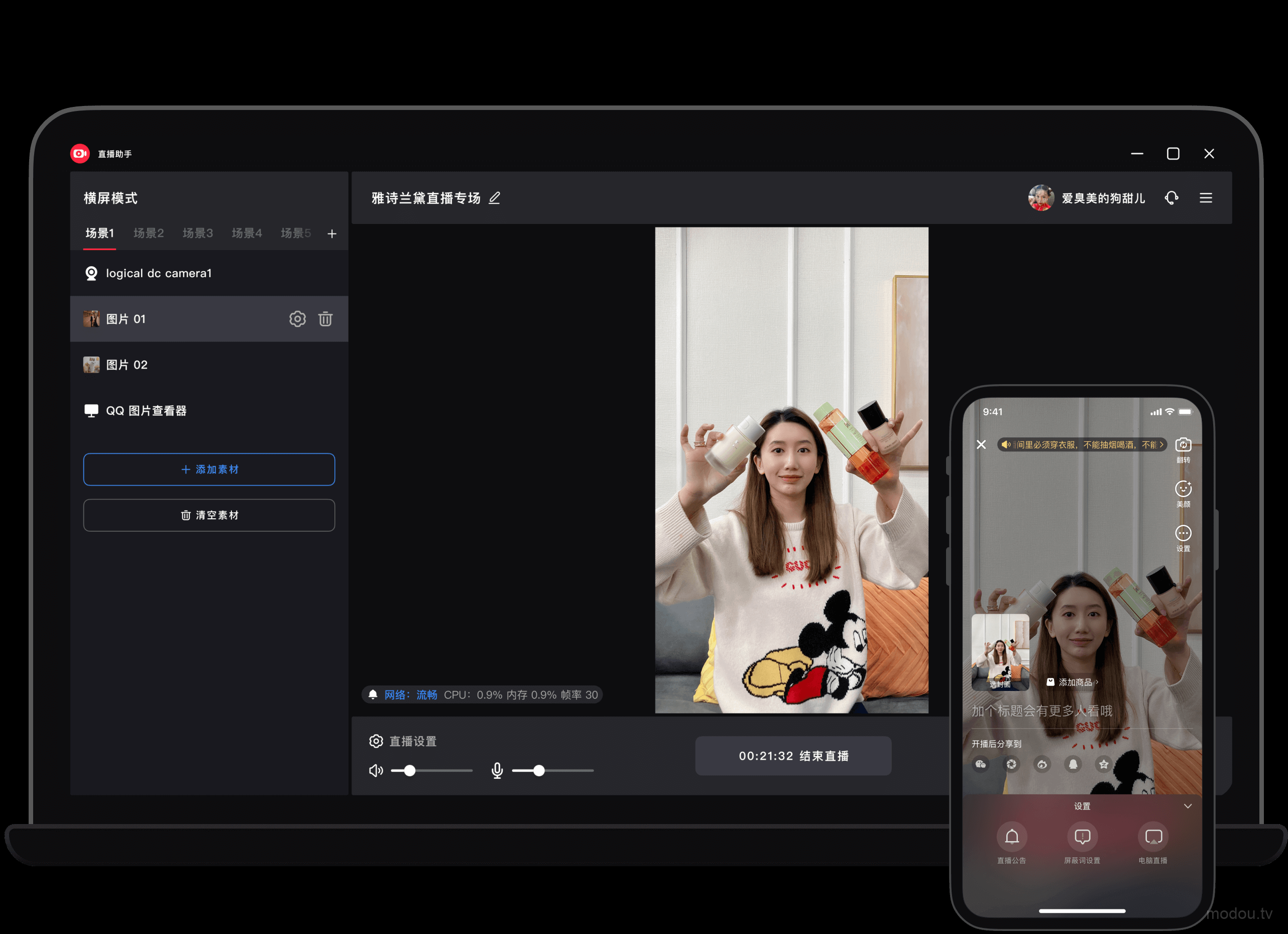Open the hamburger menu at top right
Screen dimensions: 1288x934
pyautogui.click(x=1206, y=197)
